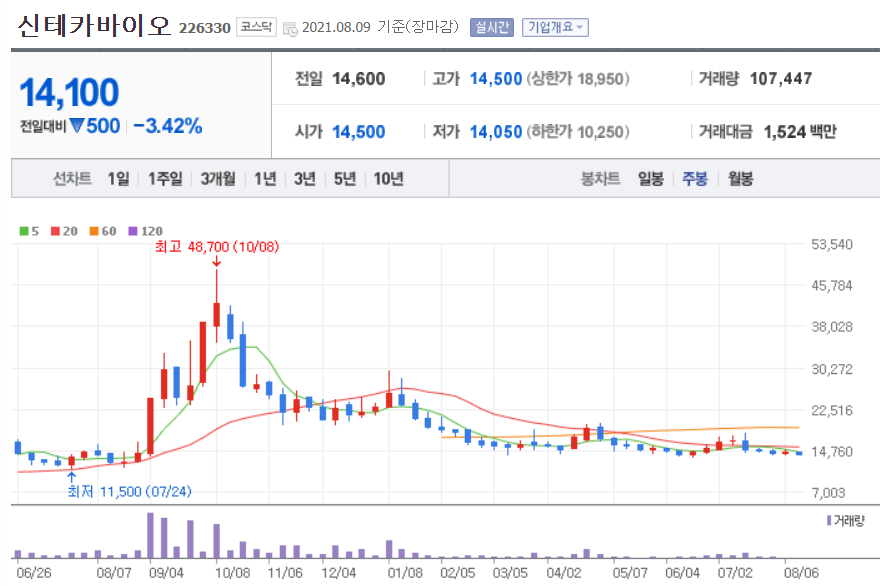880x586 pixels.
Task: Click the 실시간 real-time button
Action: (x=492, y=27)
